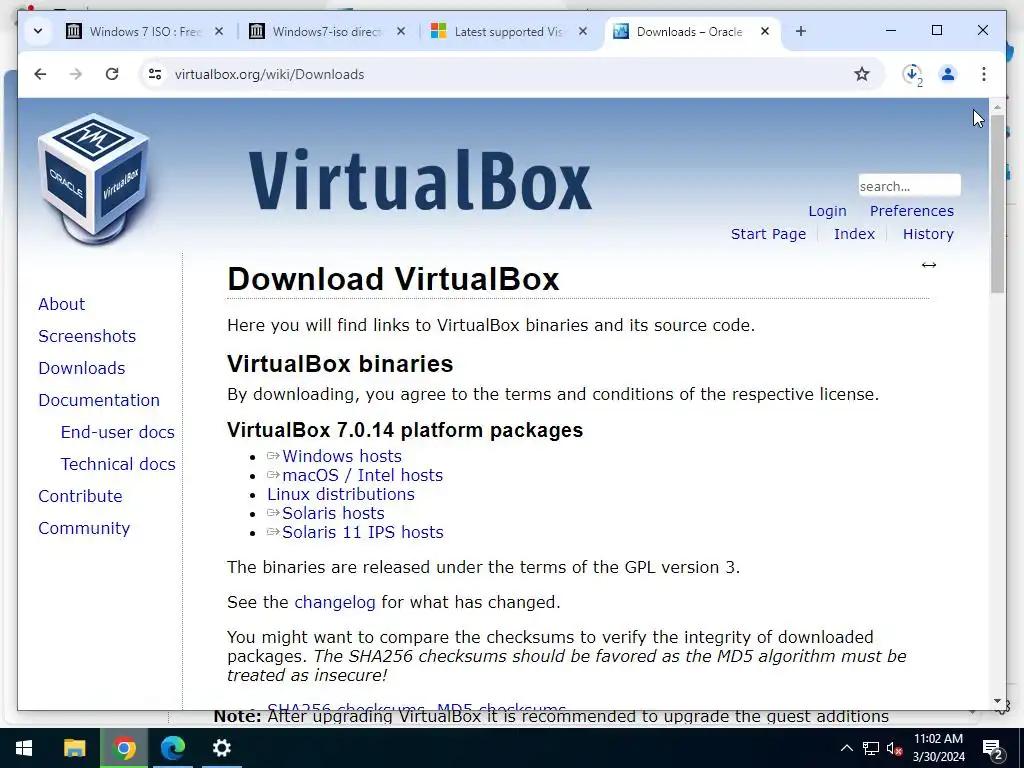Show hidden system tray icons
The image size is (1024, 768).
pyautogui.click(x=846, y=748)
